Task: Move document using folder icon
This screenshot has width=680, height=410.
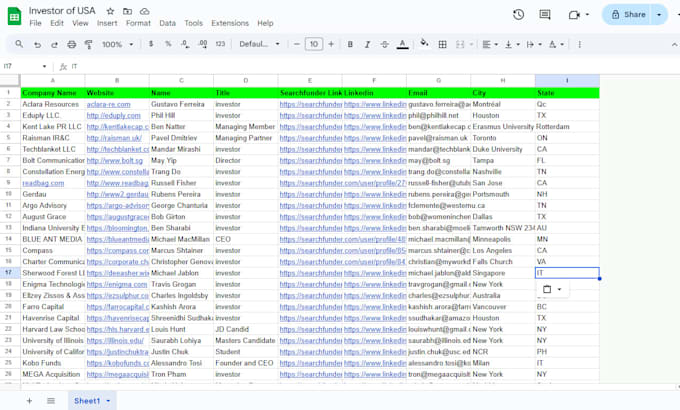Action: (128, 11)
